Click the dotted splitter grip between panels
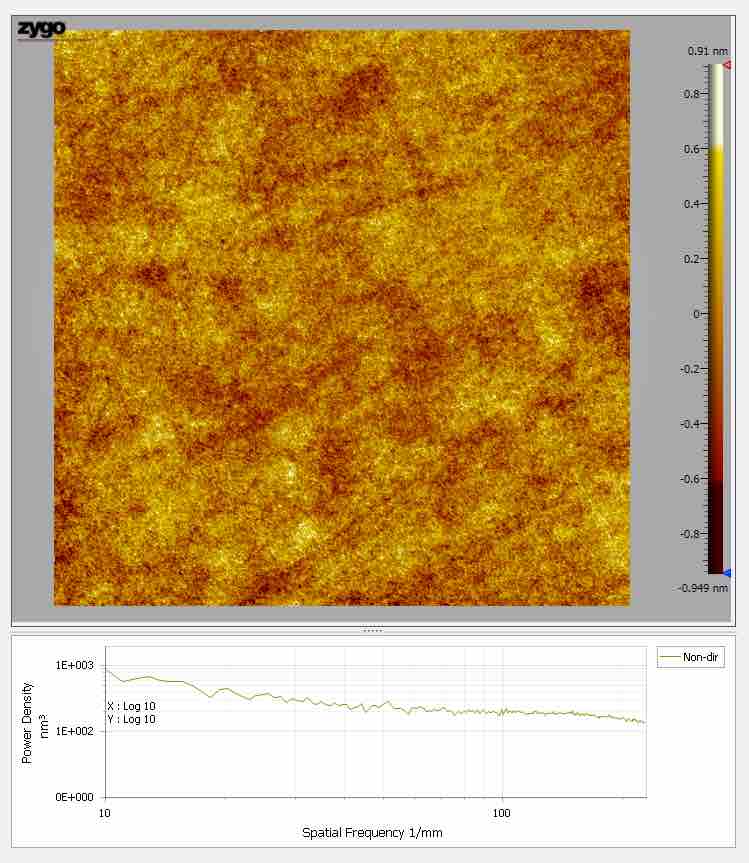Image resolution: width=749 pixels, height=863 pixels. (372, 630)
